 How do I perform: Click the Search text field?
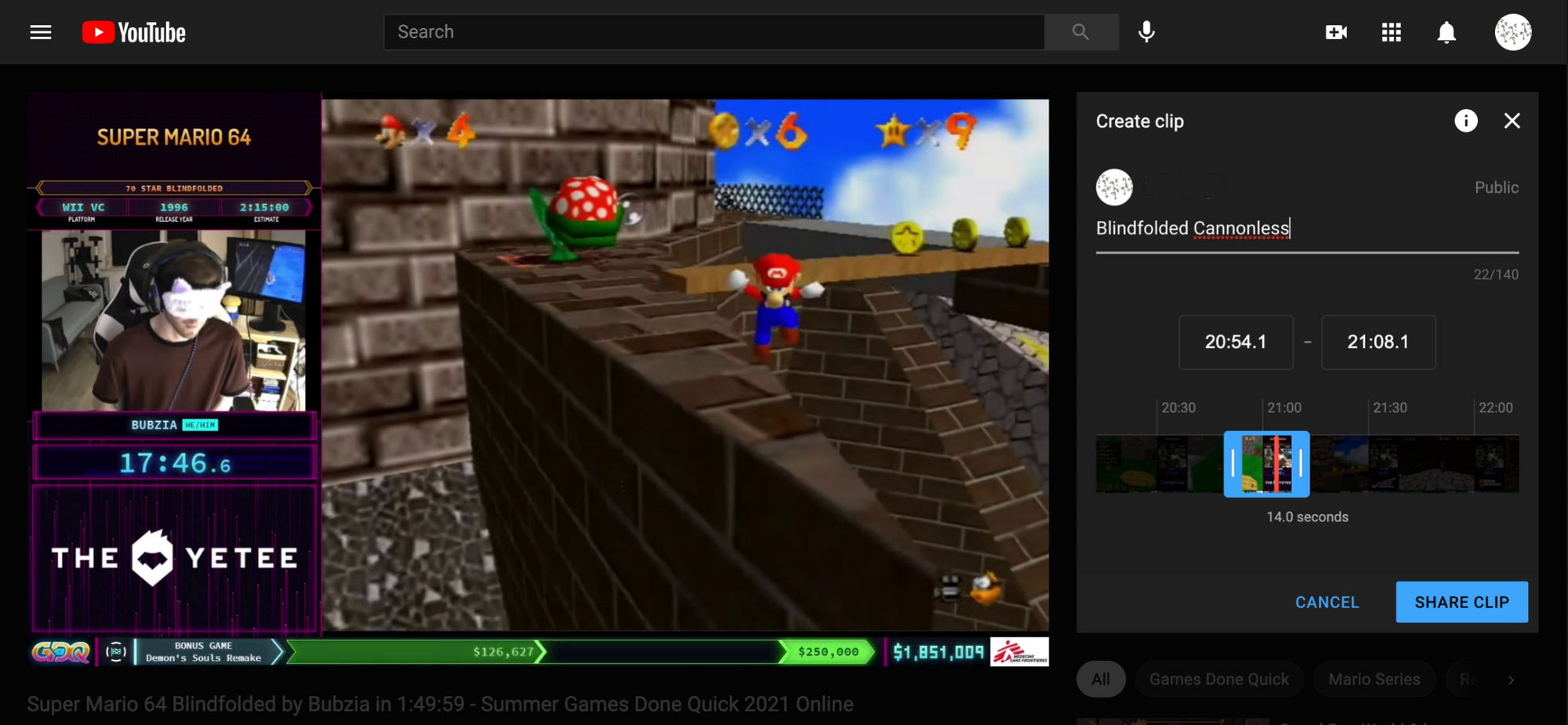[x=713, y=32]
